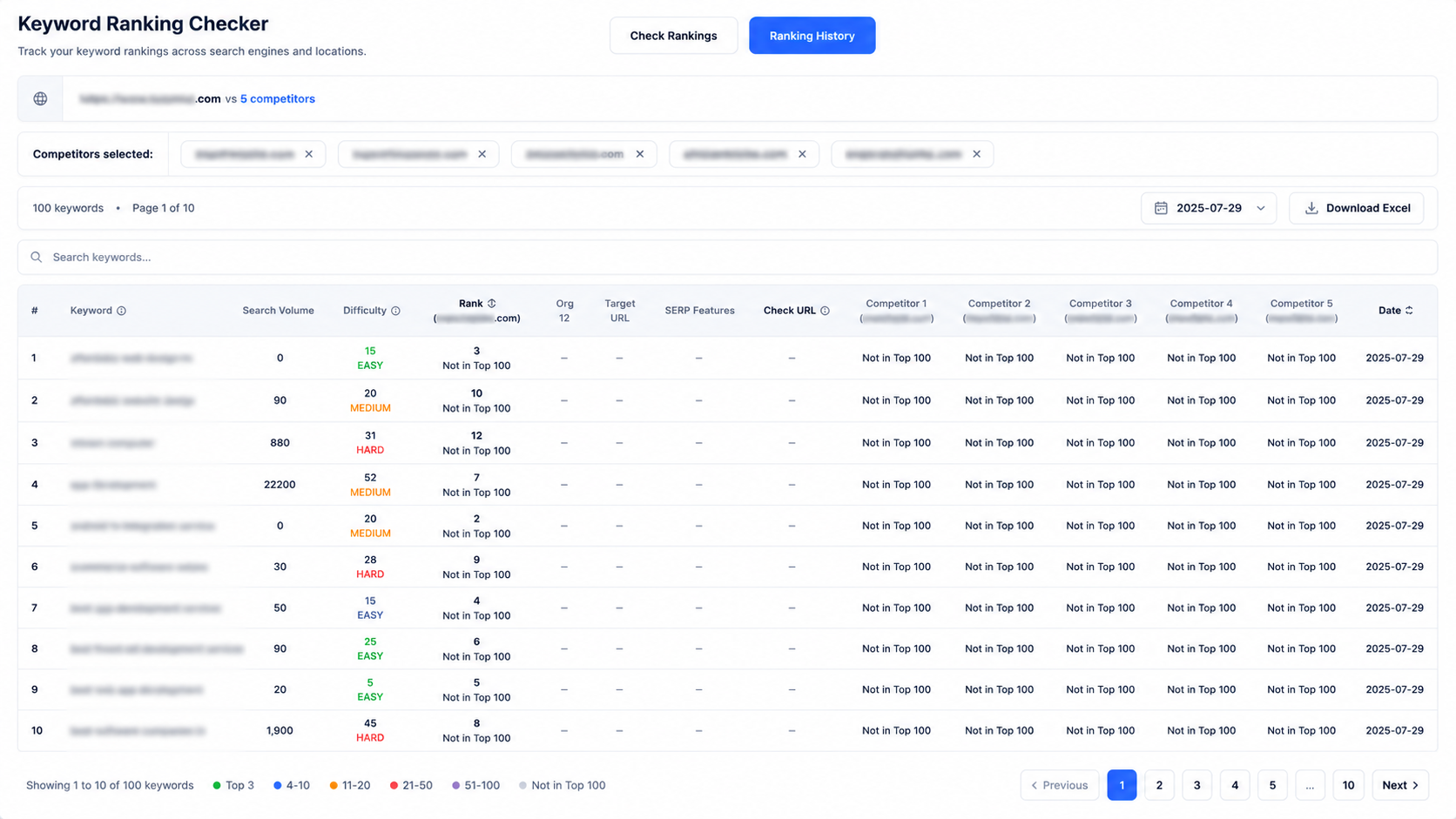Viewport: 1456px width, 819px height.
Task: Go to the Next page
Action: [x=1400, y=785]
